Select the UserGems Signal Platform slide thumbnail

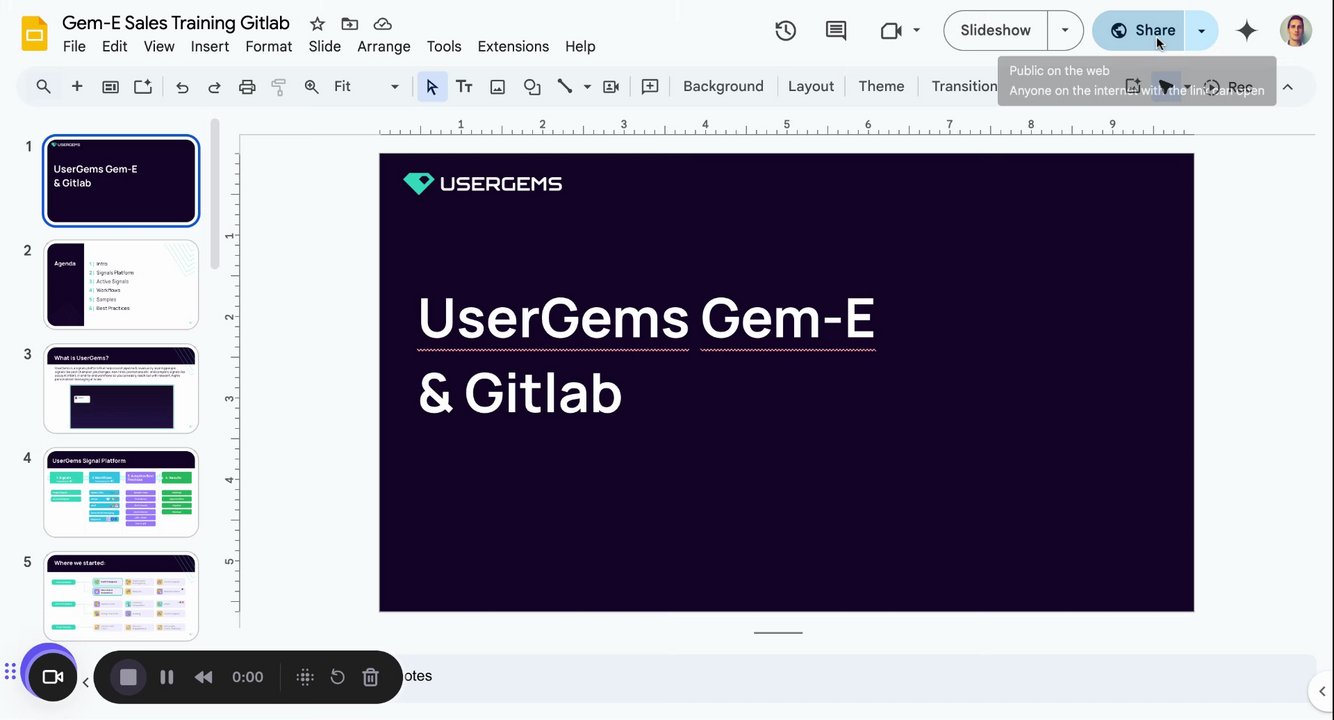[x=121, y=493]
